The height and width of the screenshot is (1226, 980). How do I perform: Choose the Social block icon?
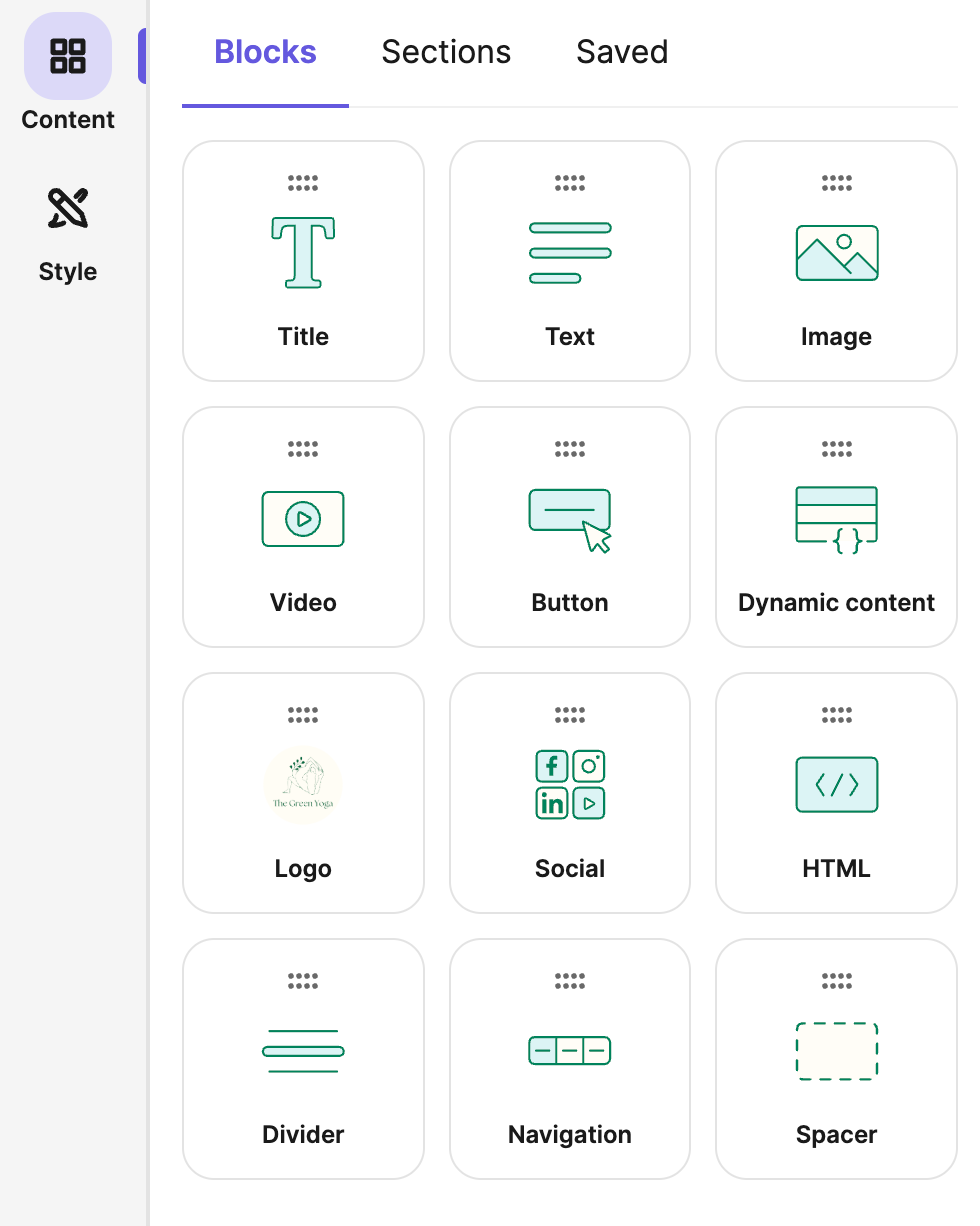click(x=569, y=785)
